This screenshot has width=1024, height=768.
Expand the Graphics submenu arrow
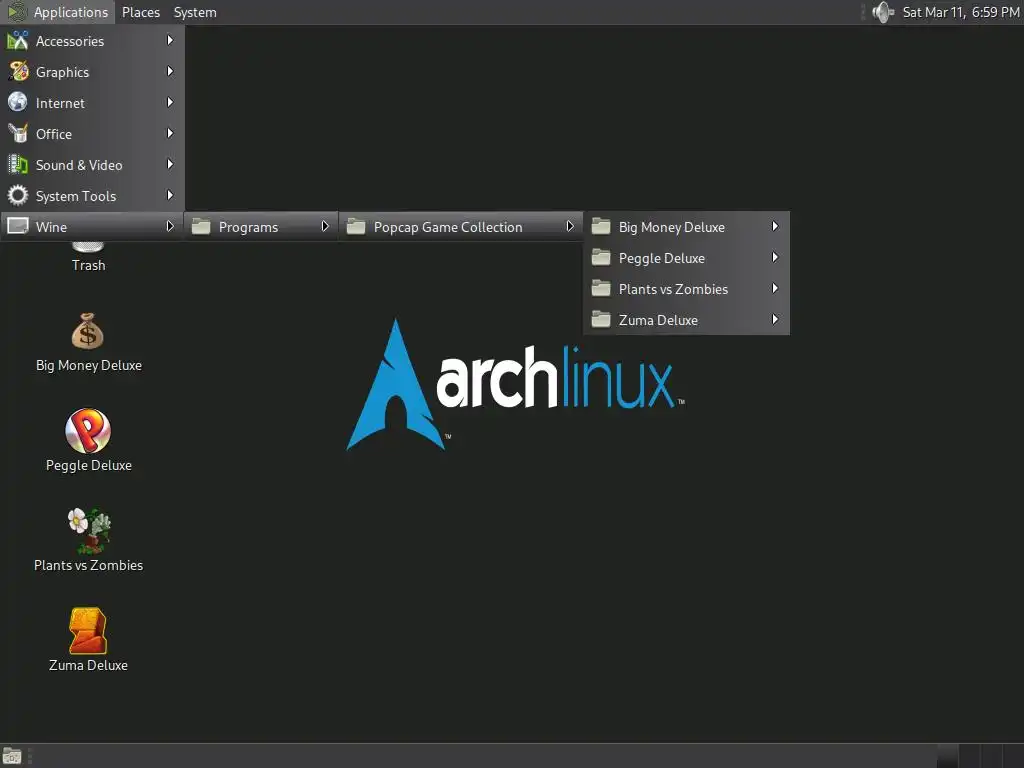tap(170, 71)
